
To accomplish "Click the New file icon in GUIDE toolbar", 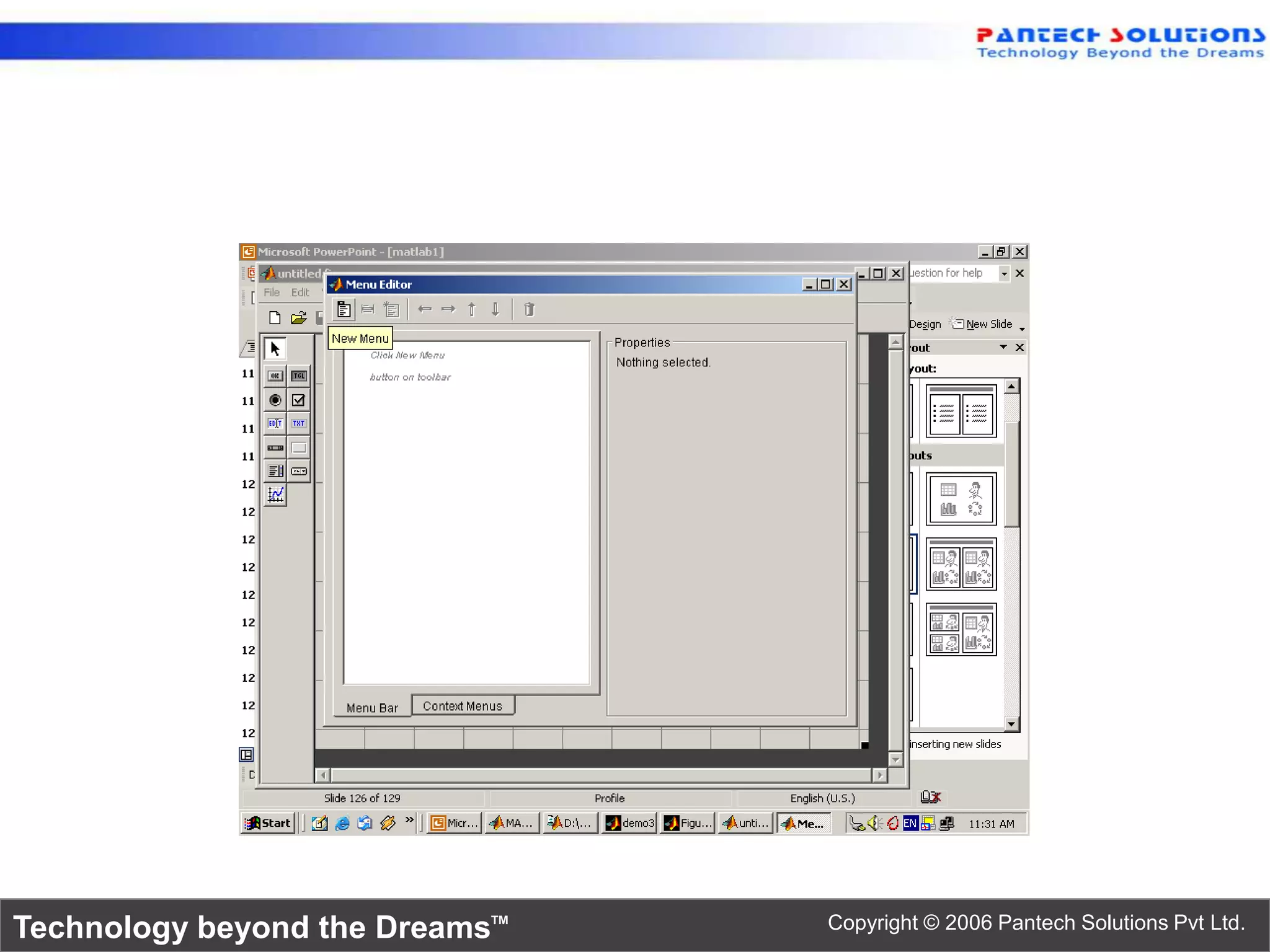I will click(275, 318).
